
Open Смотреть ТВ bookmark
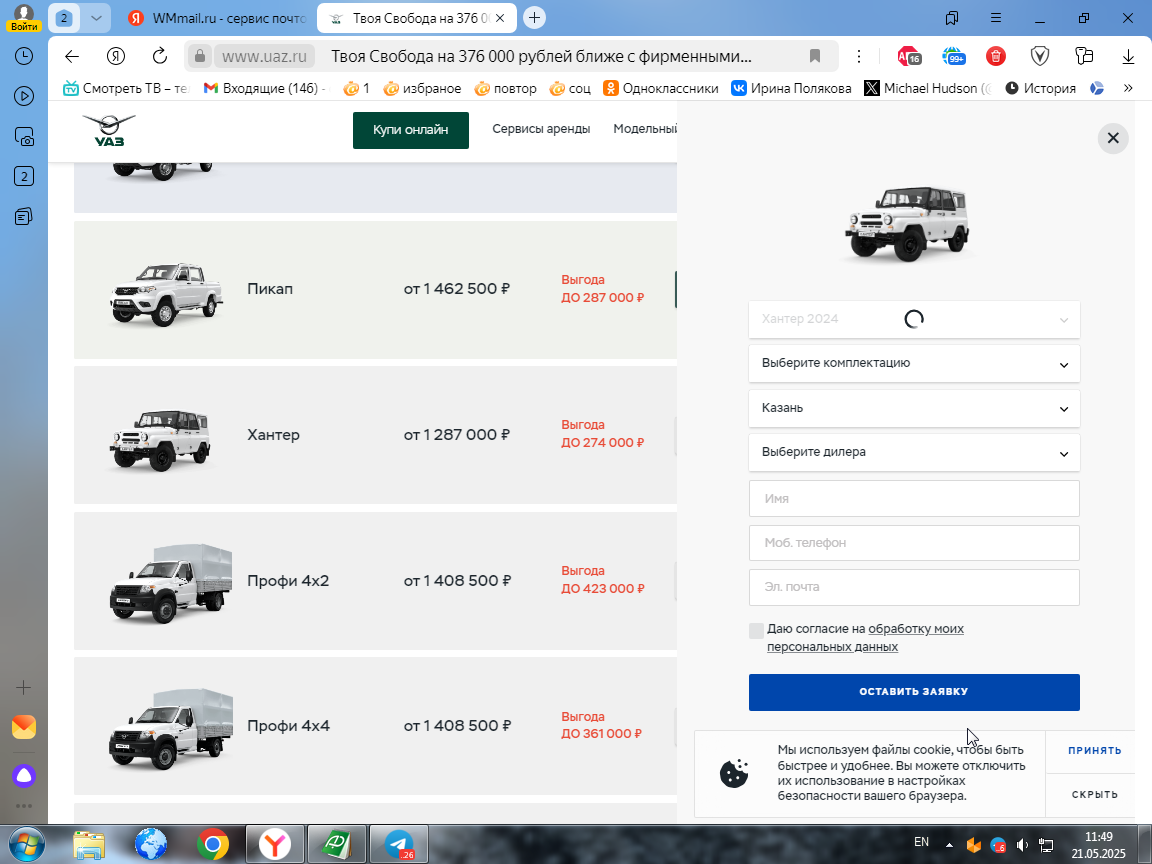click(x=126, y=88)
